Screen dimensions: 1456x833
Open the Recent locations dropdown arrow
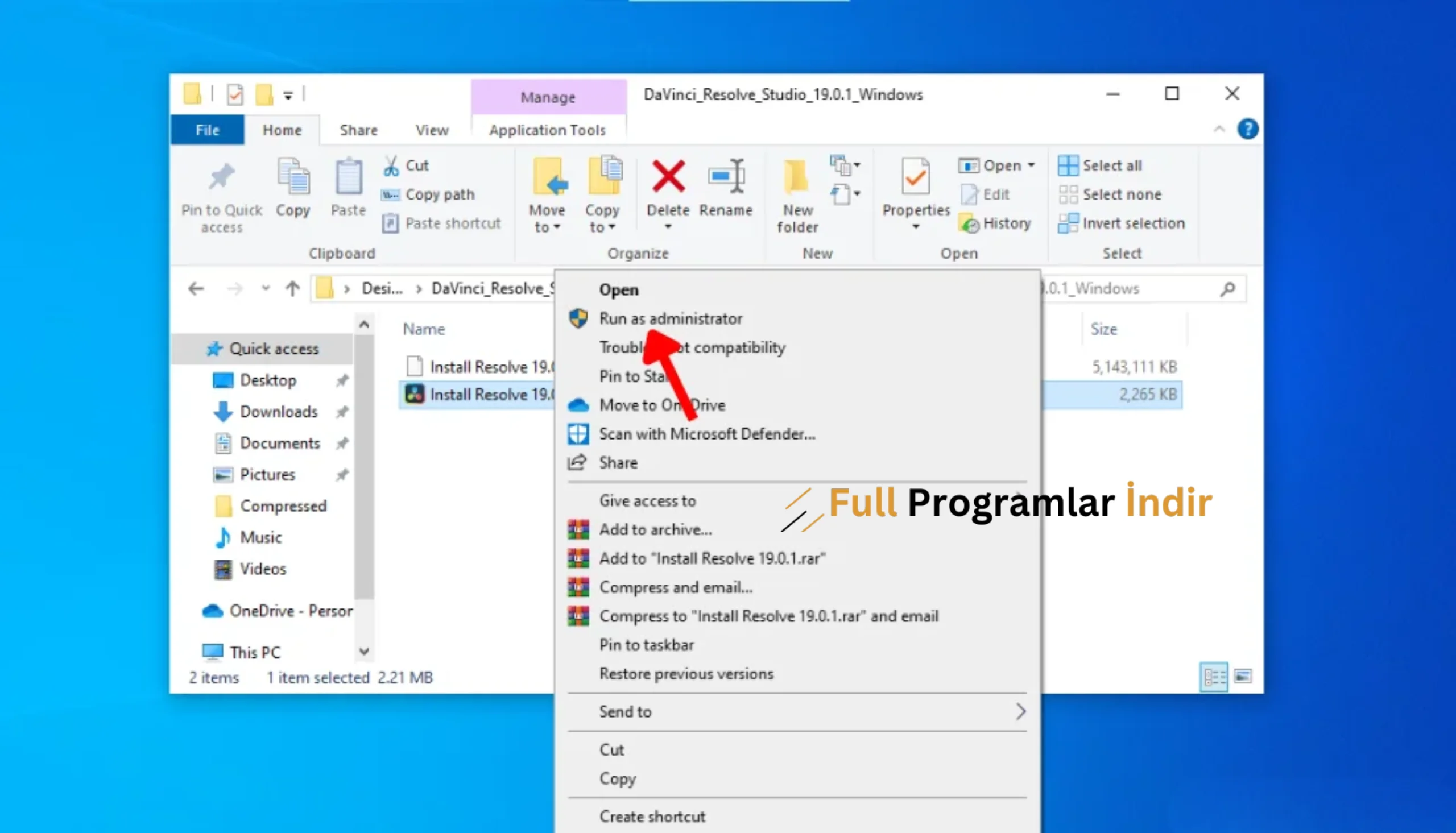[x=266, y=288]
